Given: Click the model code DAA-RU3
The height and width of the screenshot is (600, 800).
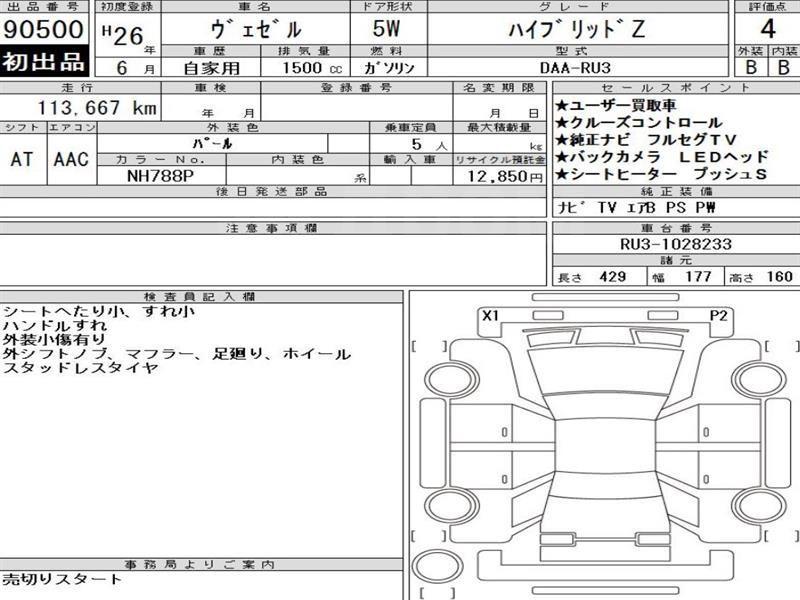Looking at the screenshot, I should [576, 68].
